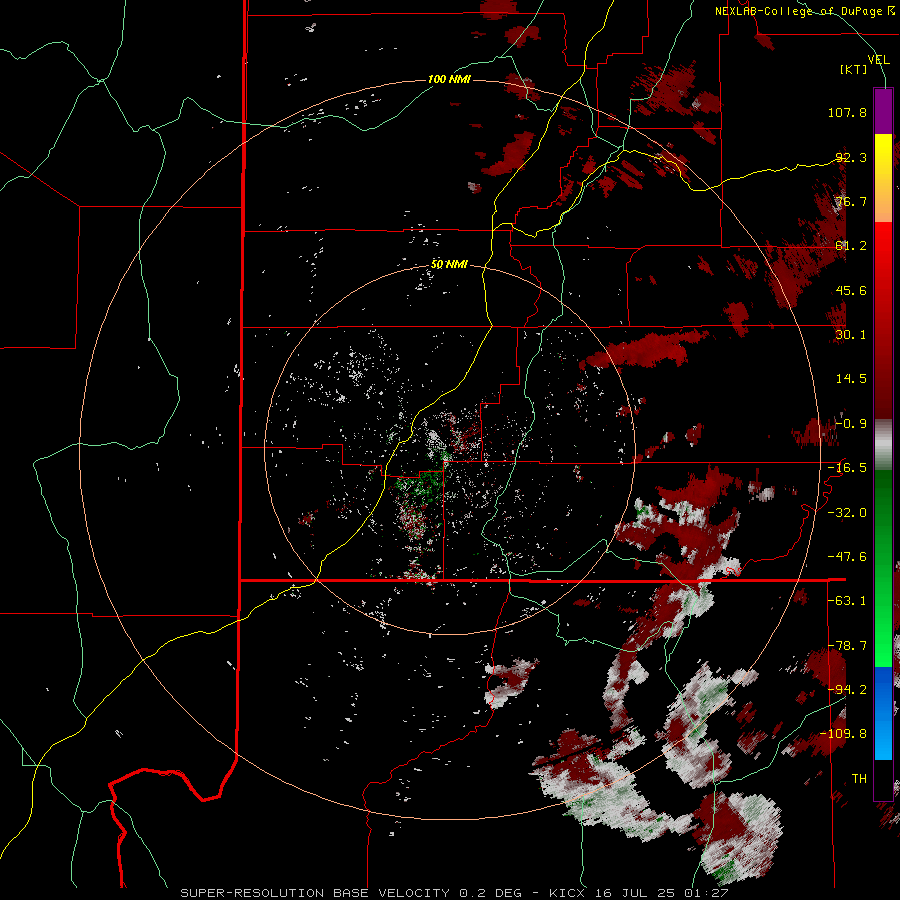Select the -32.0 scale value
900x900 pixels.
[x=847, y=513]
